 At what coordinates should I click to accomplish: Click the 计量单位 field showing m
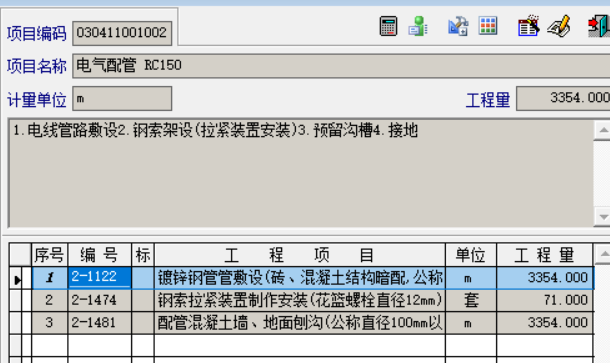(x=122, y=98)
